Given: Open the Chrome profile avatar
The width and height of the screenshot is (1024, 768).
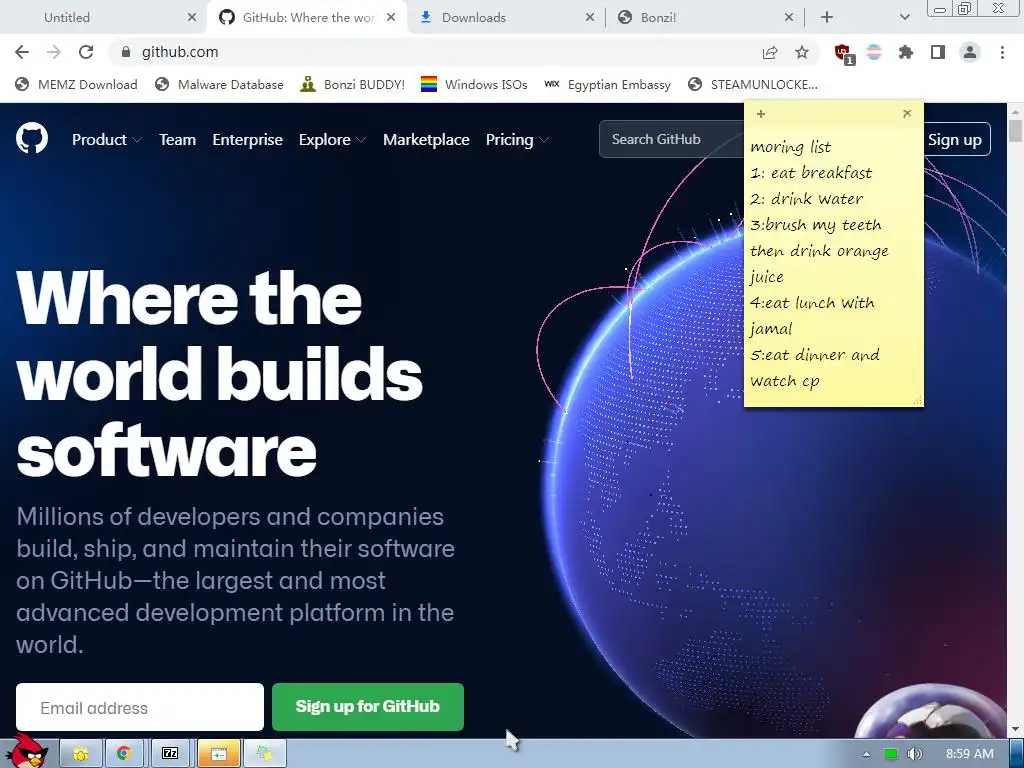Looking at the screenshot, I should click(970, 52).
